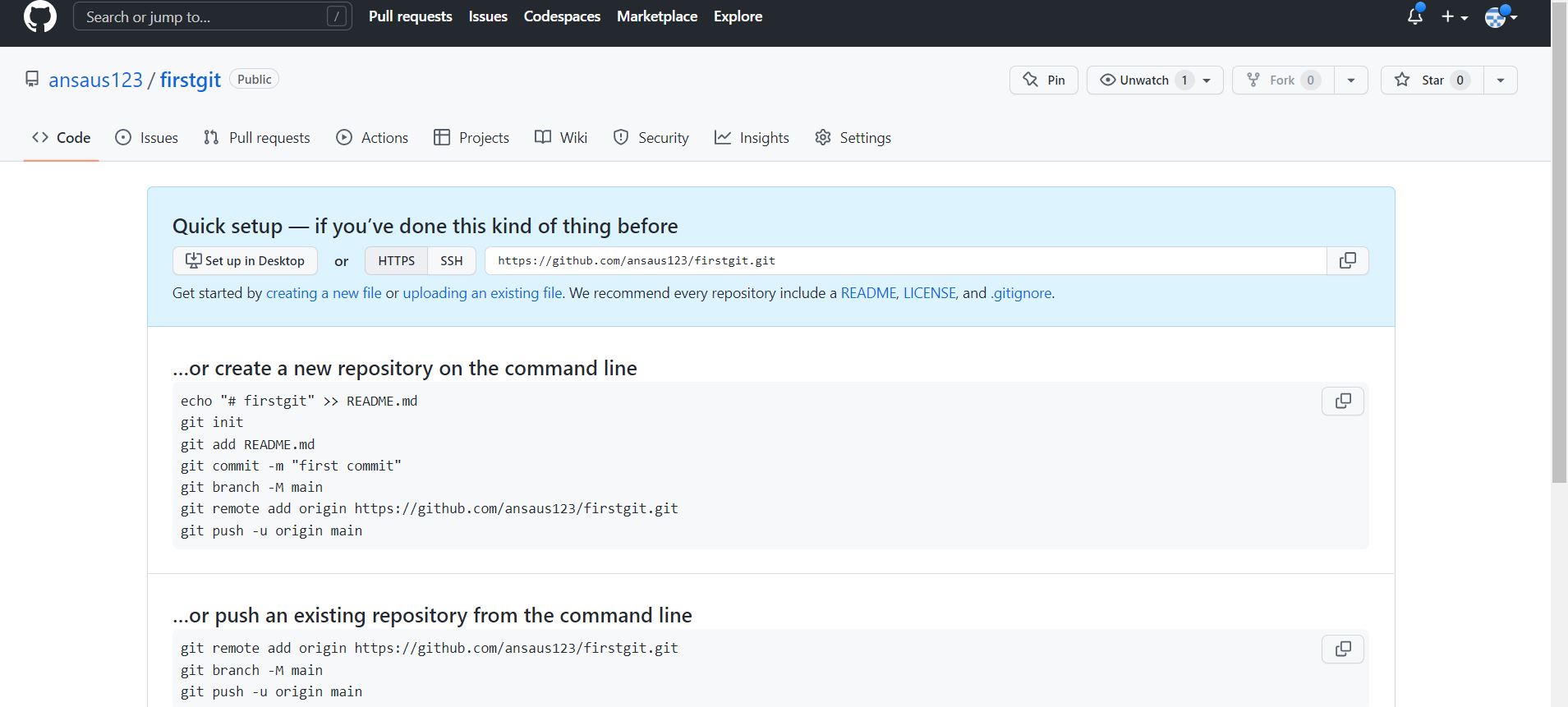The width and height of the screenshot is (1568, 707).
Task: Star the firstgit repository
Action: pyautogui.click(x=1432, y=80)
